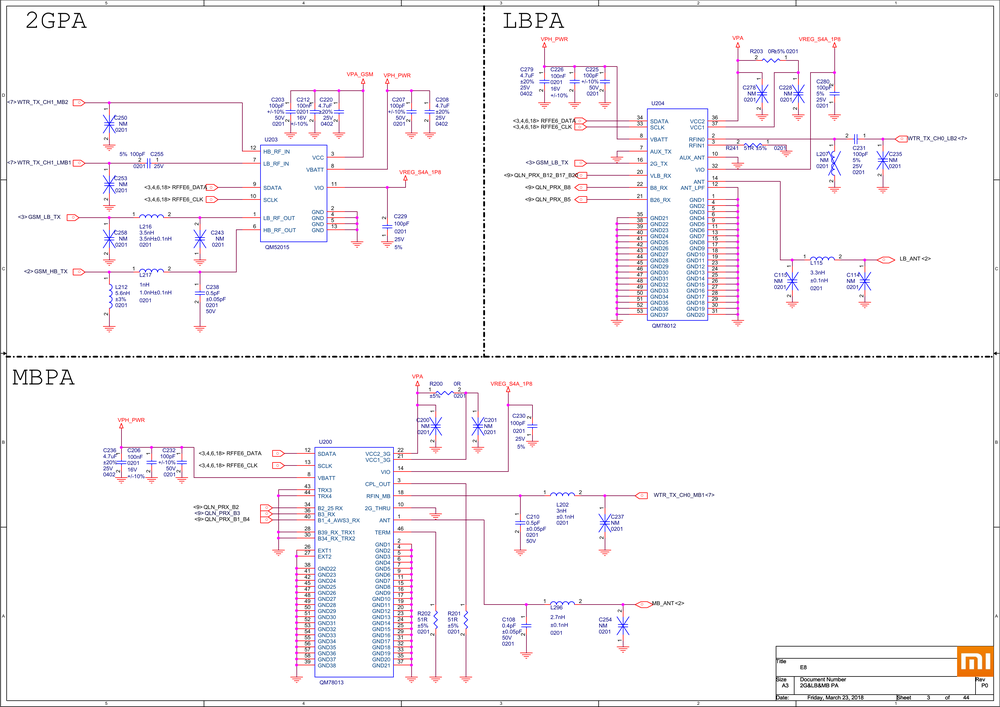1000x707 pixels.
Task: Select the 2GPA section heading
Action: (x=55, y=20)
